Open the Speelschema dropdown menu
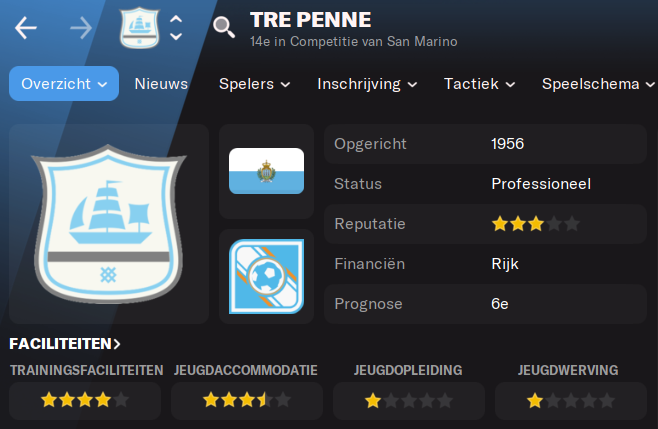 (x=598, y=84)
